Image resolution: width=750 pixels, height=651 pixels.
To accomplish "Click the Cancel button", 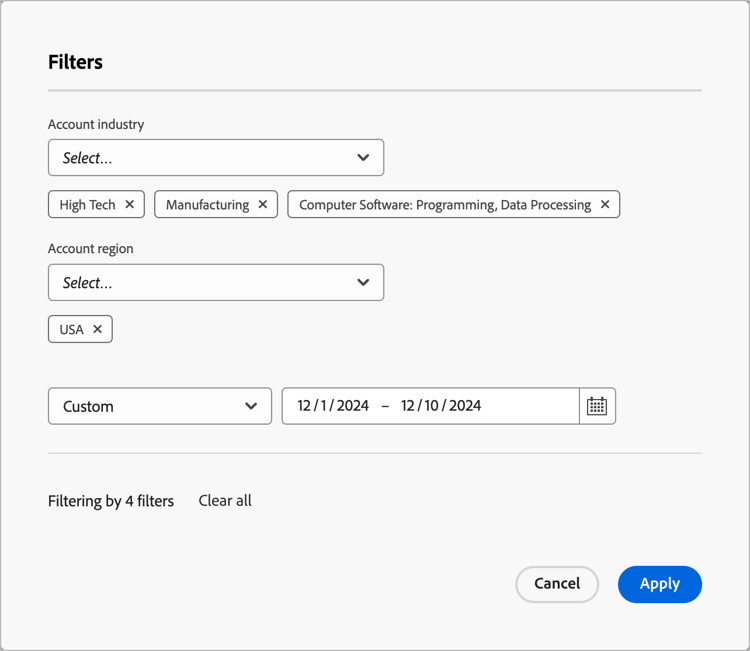I will (557, 584).
